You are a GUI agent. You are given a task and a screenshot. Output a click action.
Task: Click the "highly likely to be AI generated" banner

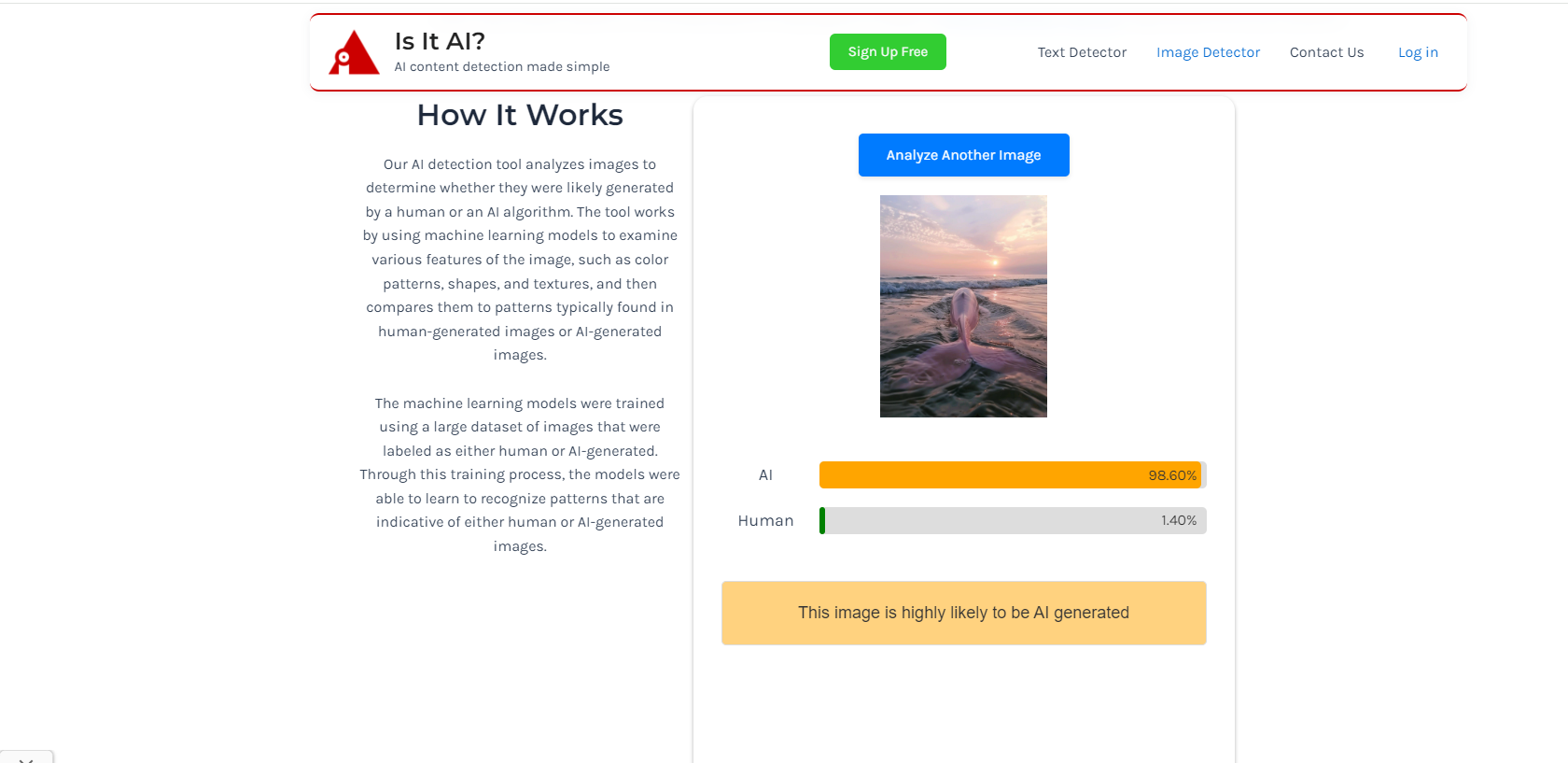(x=963, y=613)
